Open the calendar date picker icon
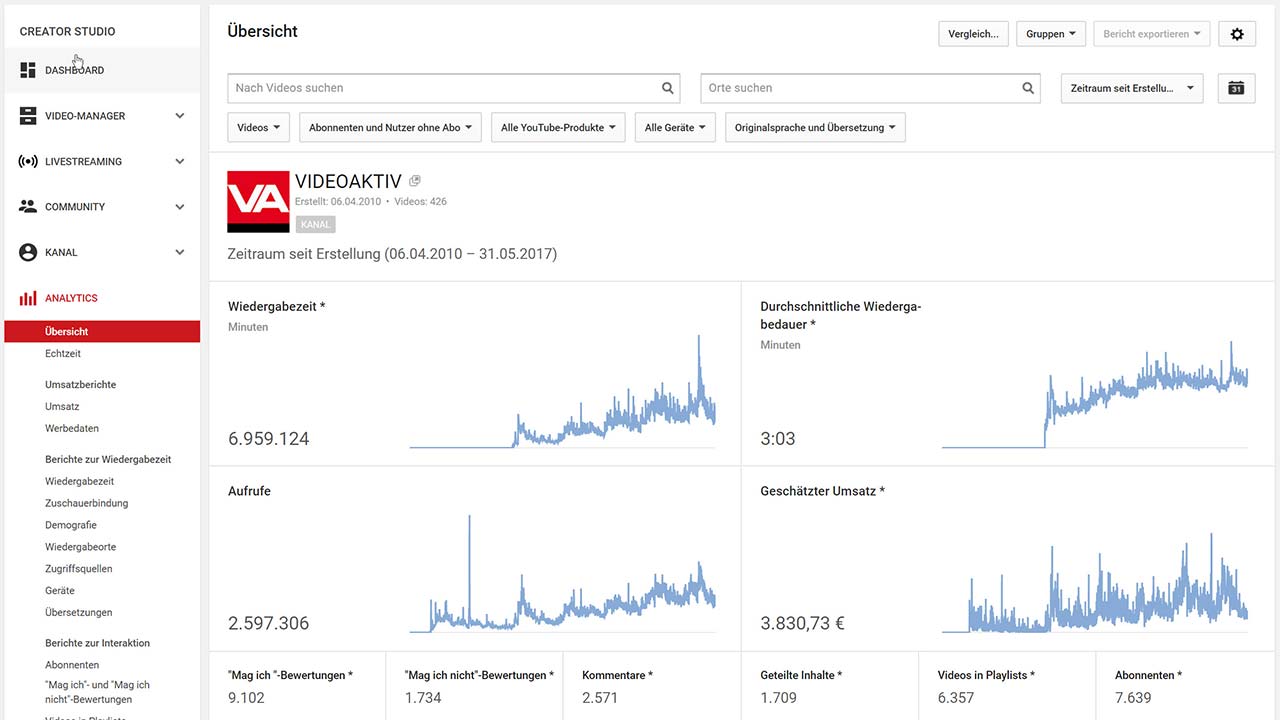Image resolution: width=1280 pixels, height=720 pixels. coord(1236,88)
